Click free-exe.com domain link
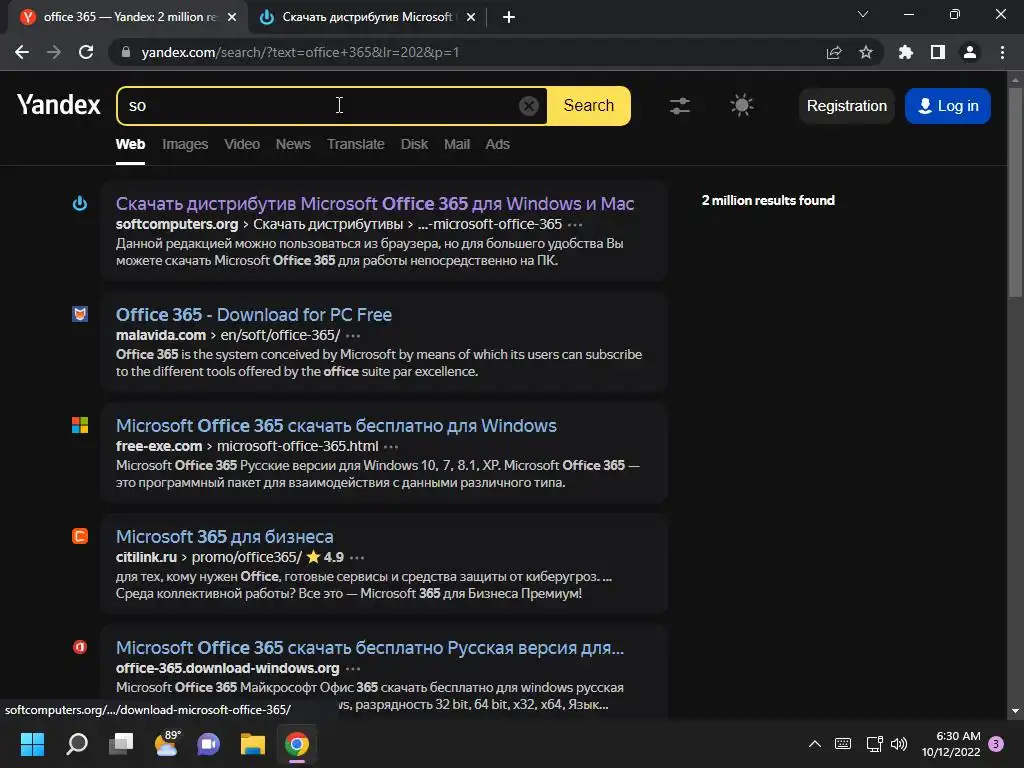 tap(159, 446)
